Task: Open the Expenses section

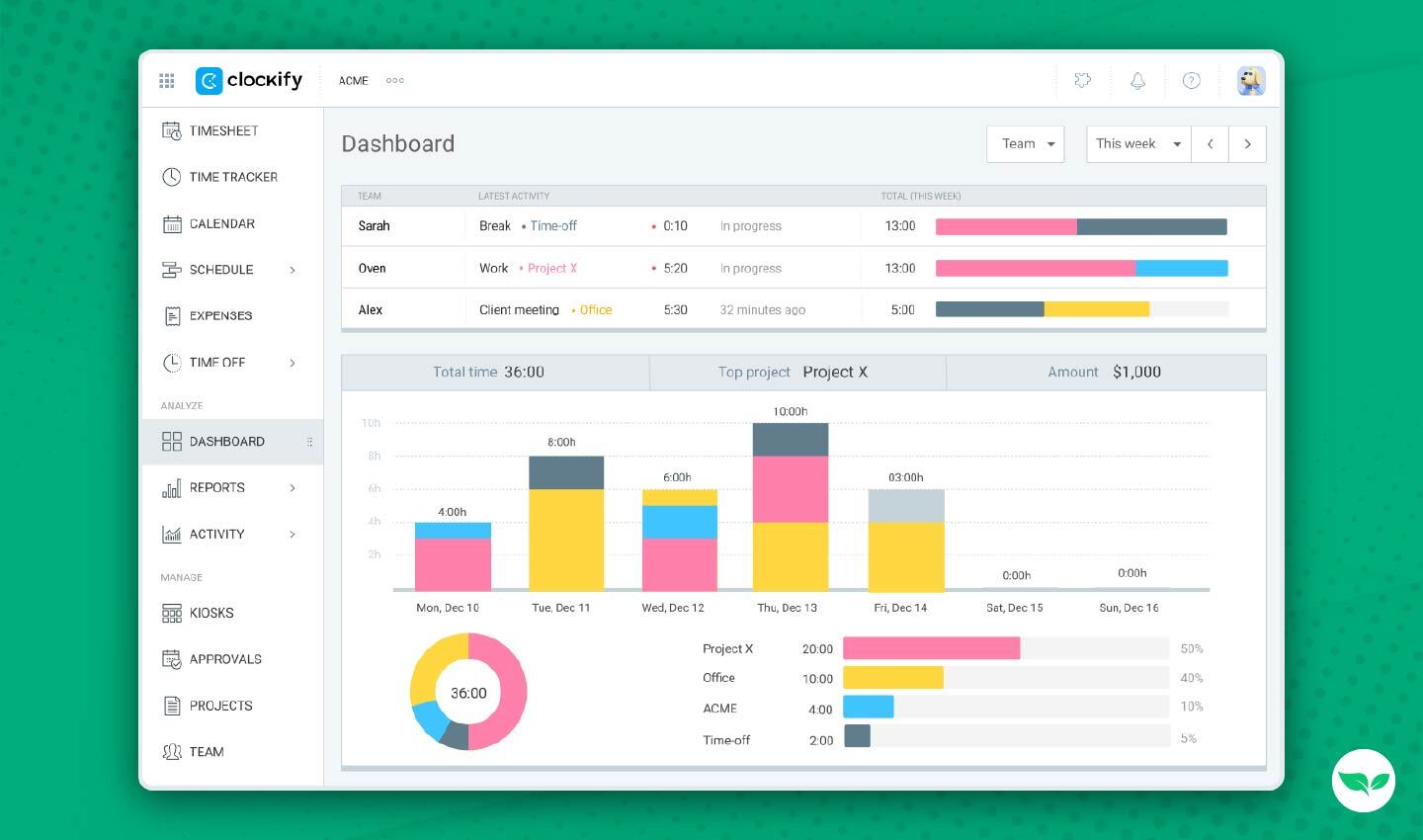Action: click(x=219, y=315)
